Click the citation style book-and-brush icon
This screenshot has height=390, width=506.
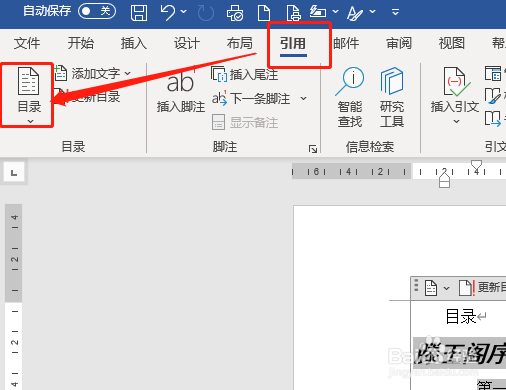click(493, 96)
